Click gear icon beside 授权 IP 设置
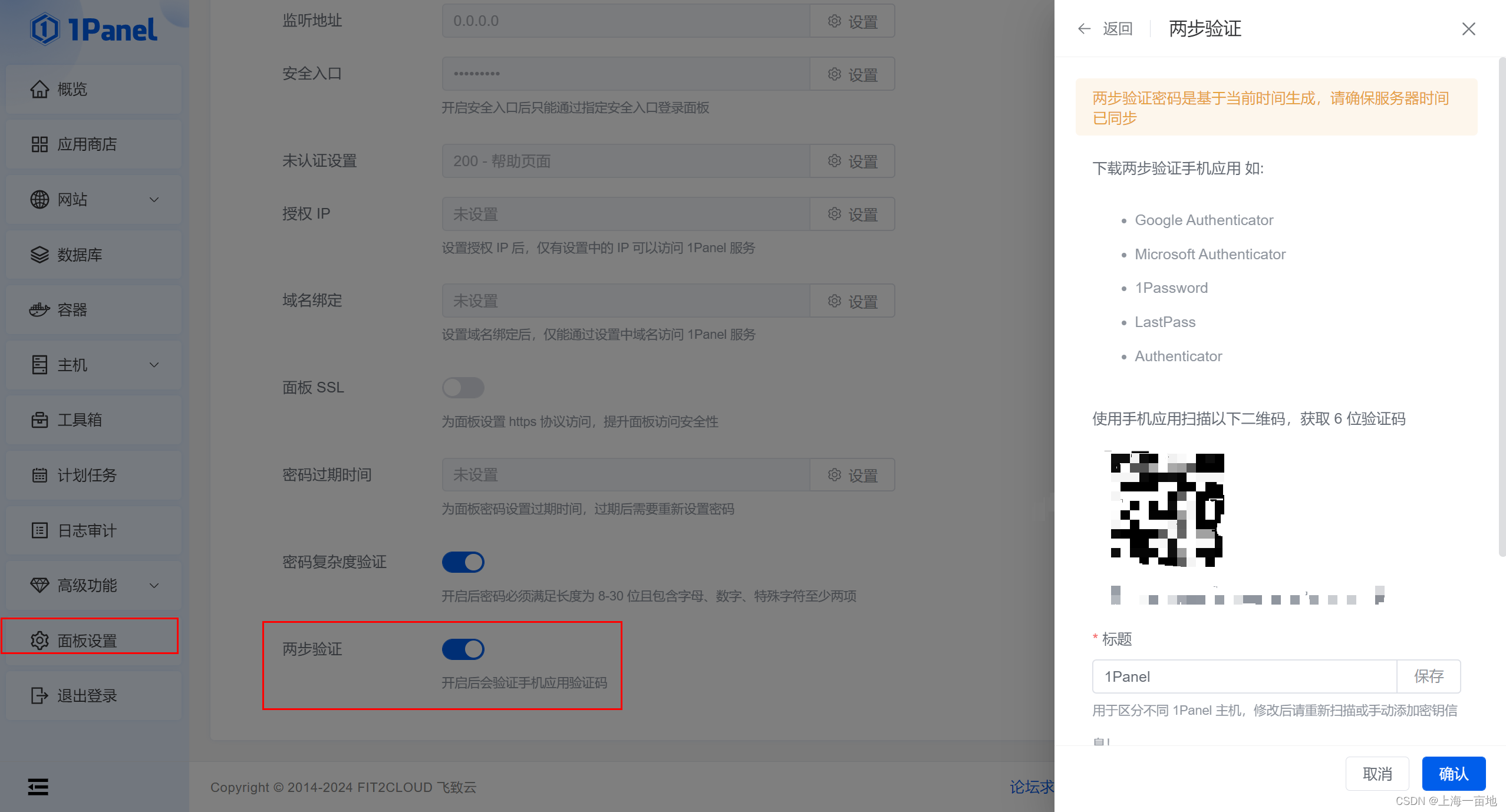Image resolution: width=1506 pixels, height=812 pixels. pyautogui.click(x=834, y=214)
